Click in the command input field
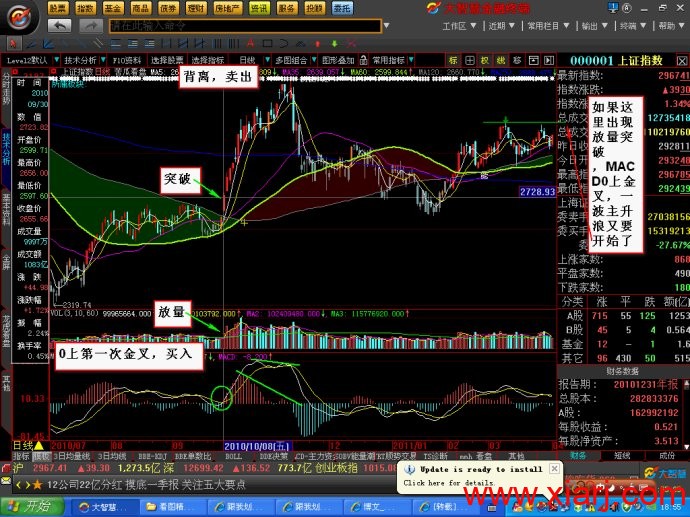 [x=245, y=26]
